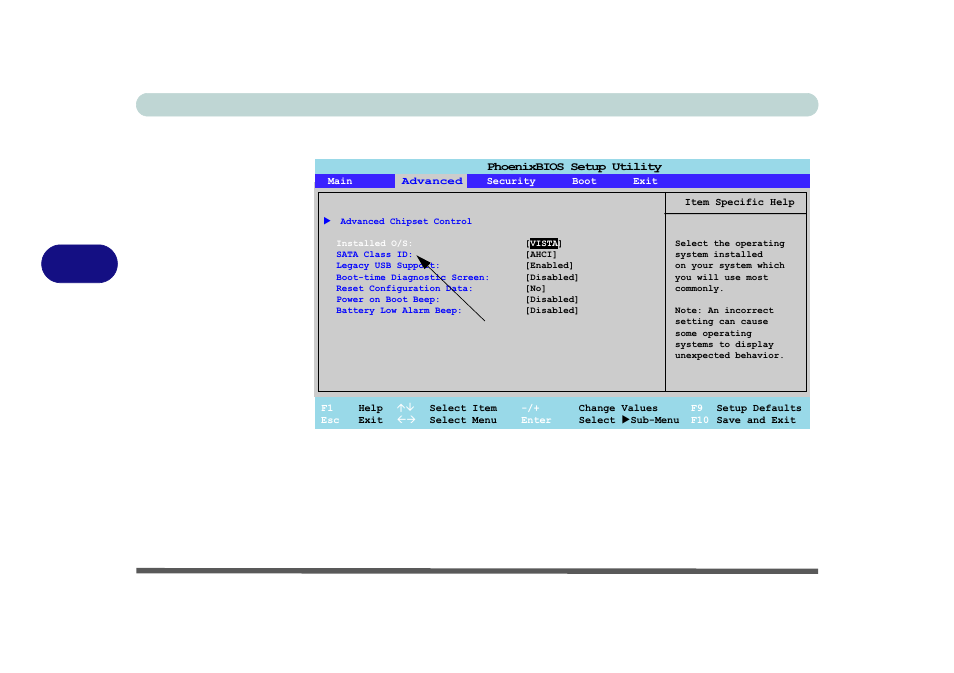The image size is (954, 673).
Task: Select Battery Low Alarm Beep setting
Action: click(399, 310)
